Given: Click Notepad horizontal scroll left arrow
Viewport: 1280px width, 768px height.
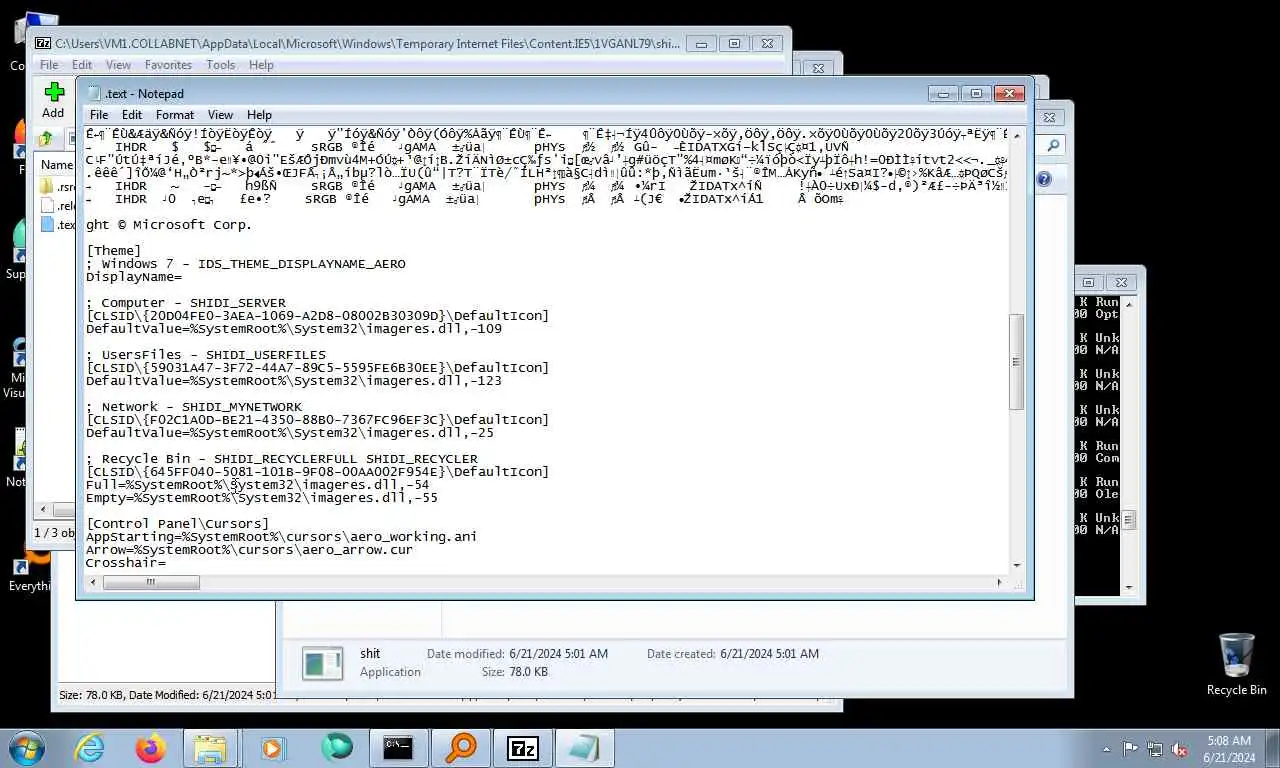Looking at the screenshot, I should pyautogui.click(x=92, y=582).
